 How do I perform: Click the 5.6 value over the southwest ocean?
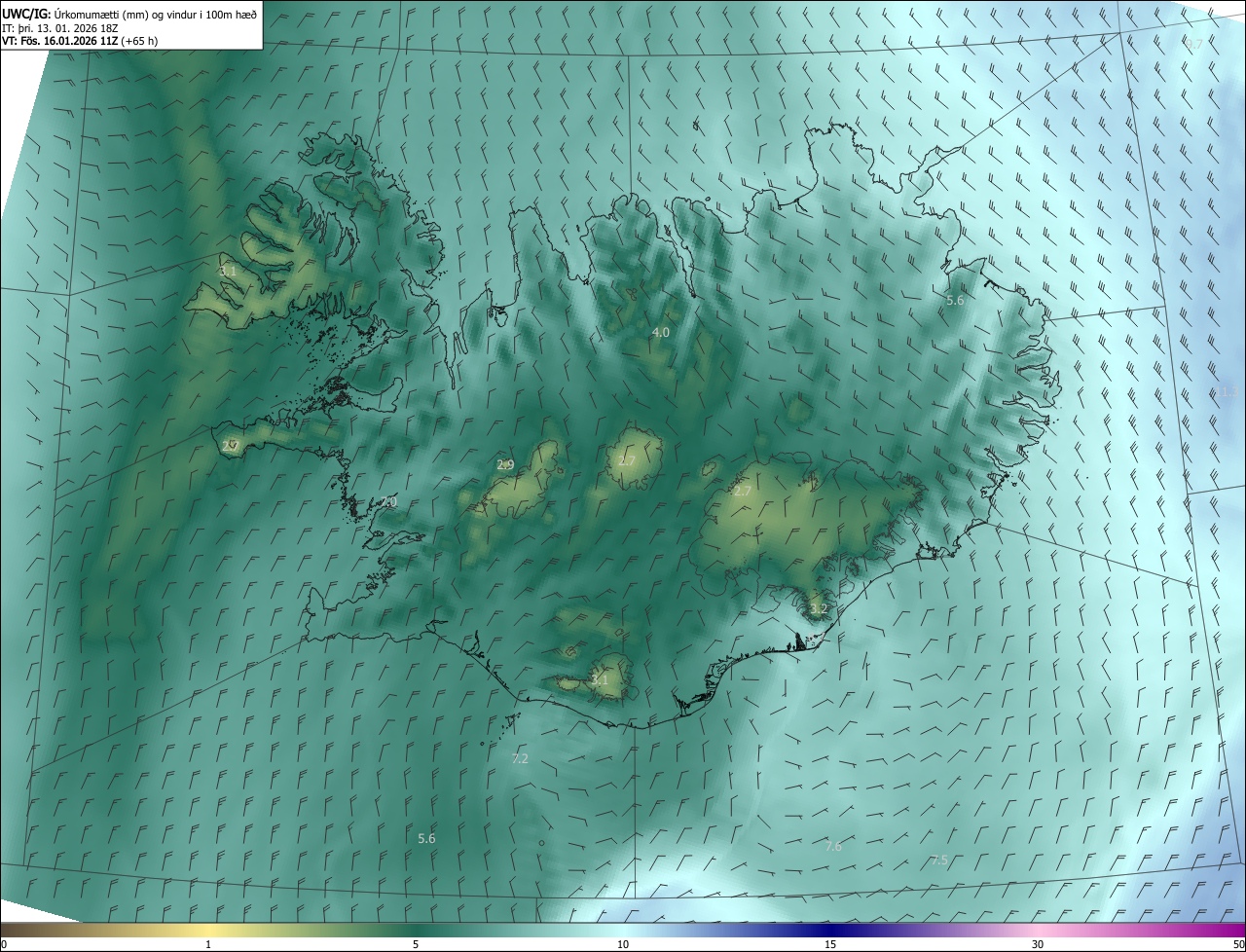(426, 838)
